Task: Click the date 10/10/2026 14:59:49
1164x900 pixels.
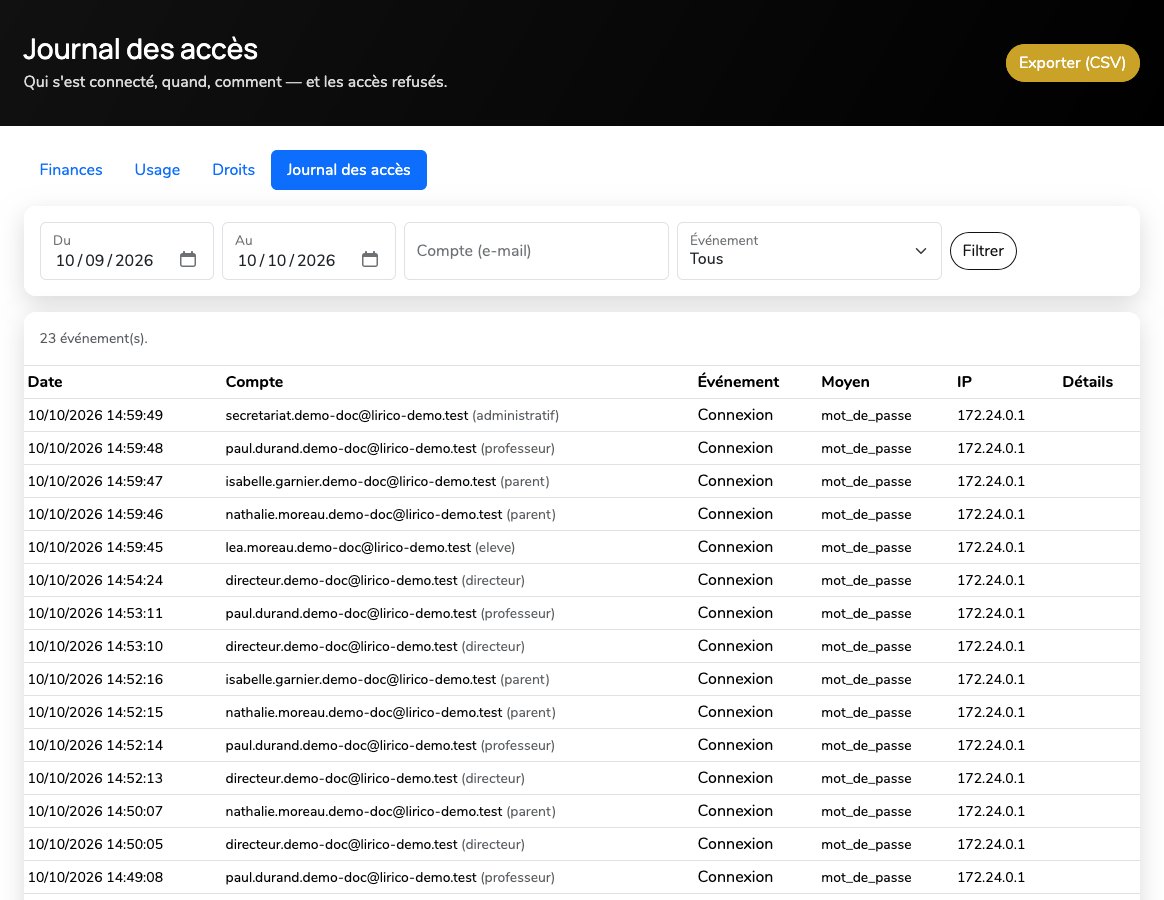Action: (95, 415)
